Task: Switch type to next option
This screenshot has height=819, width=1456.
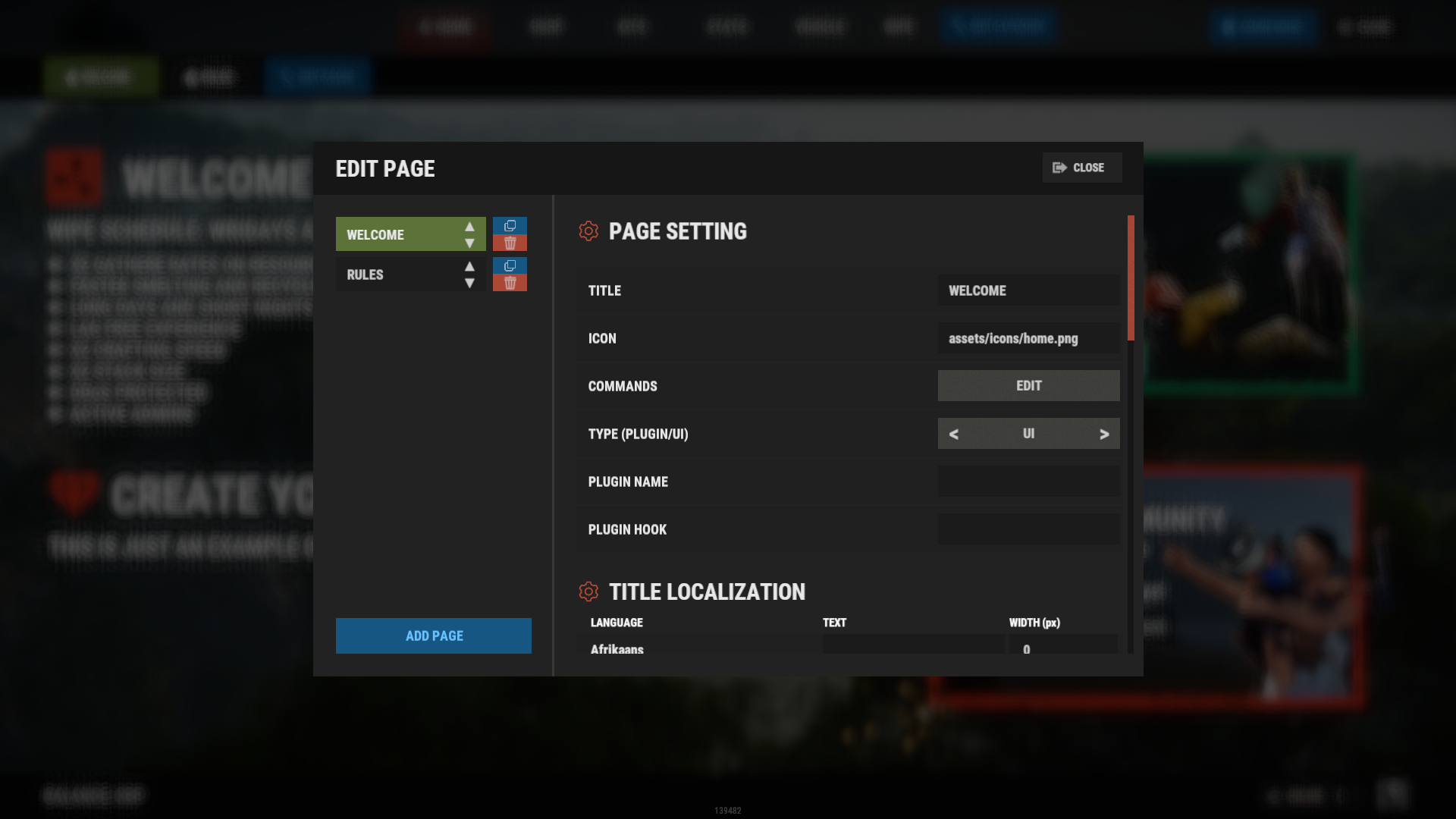Action: [x=1104, y=434]
